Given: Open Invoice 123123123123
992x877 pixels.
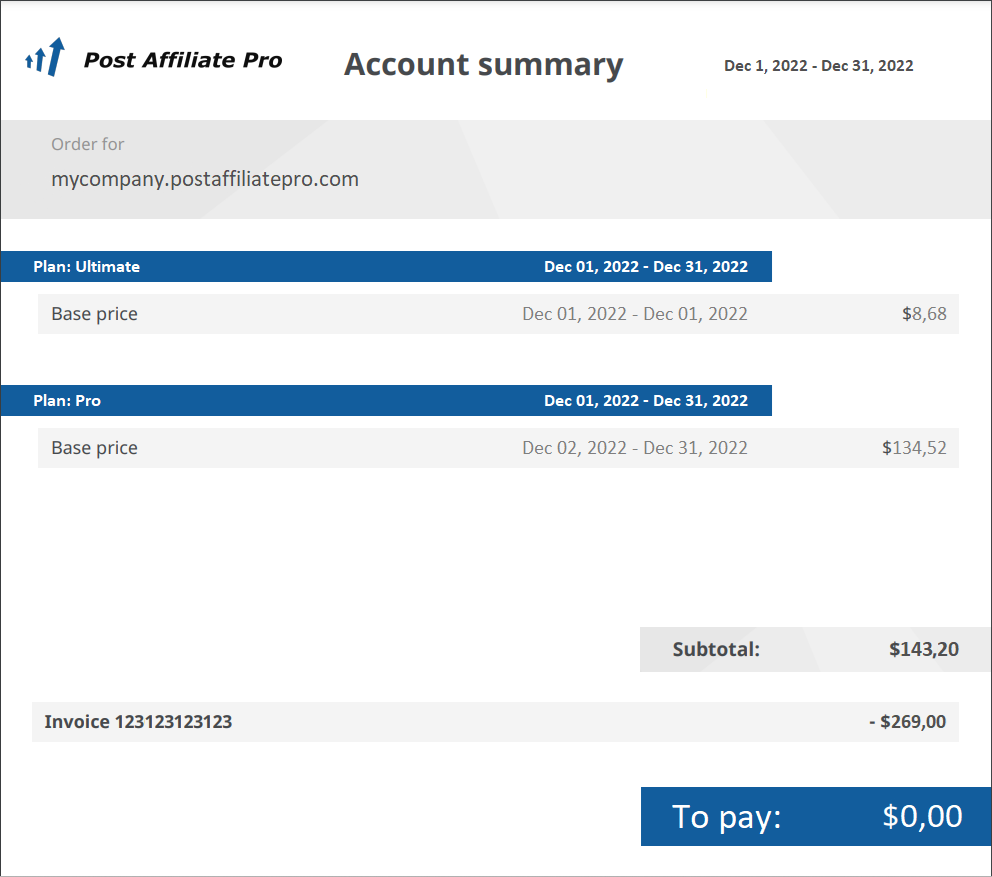Looking at the screenshot, I should click(138, 722).
